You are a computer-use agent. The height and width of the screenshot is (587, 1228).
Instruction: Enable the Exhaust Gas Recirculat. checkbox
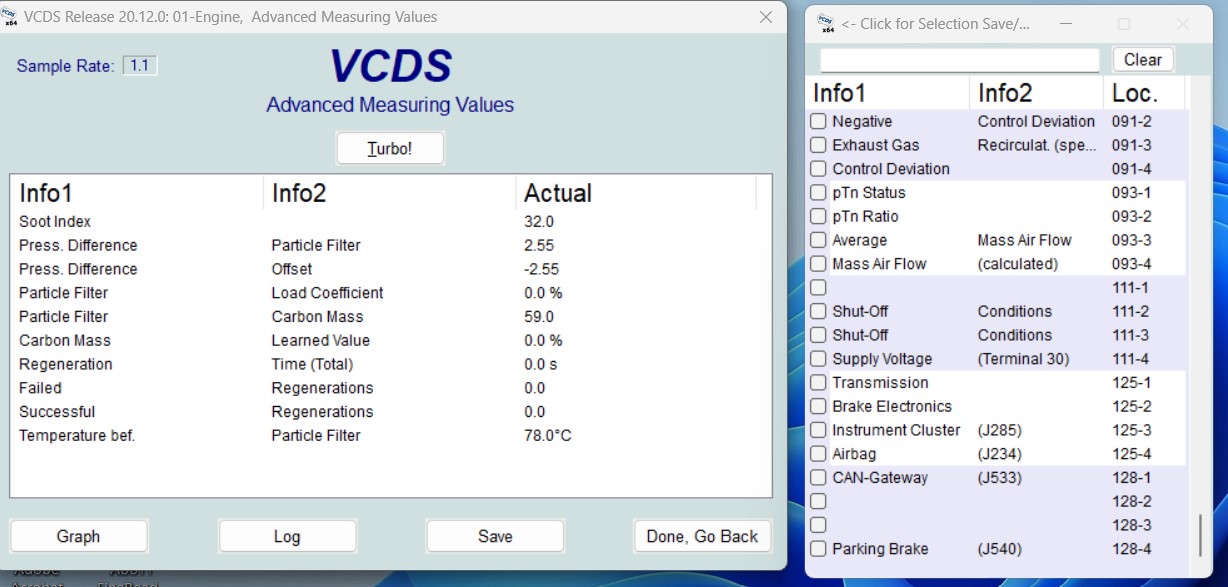click(818, 145)
